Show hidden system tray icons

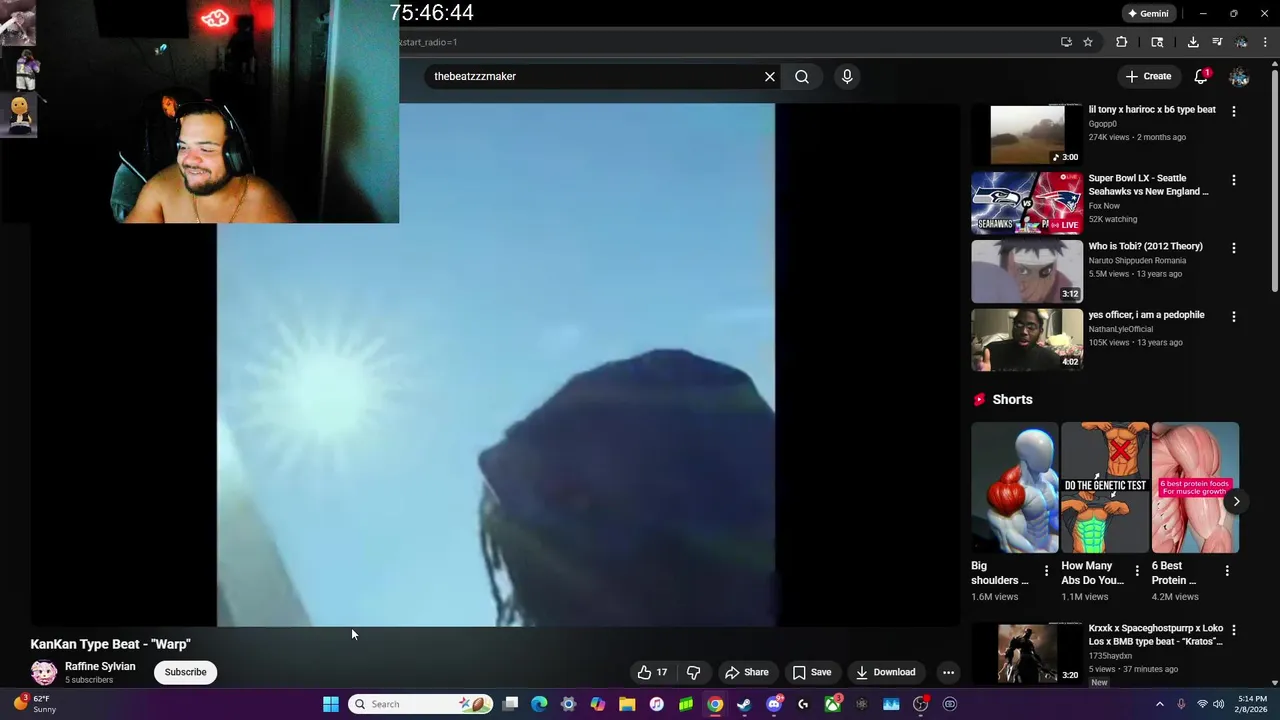point(1160,704)
